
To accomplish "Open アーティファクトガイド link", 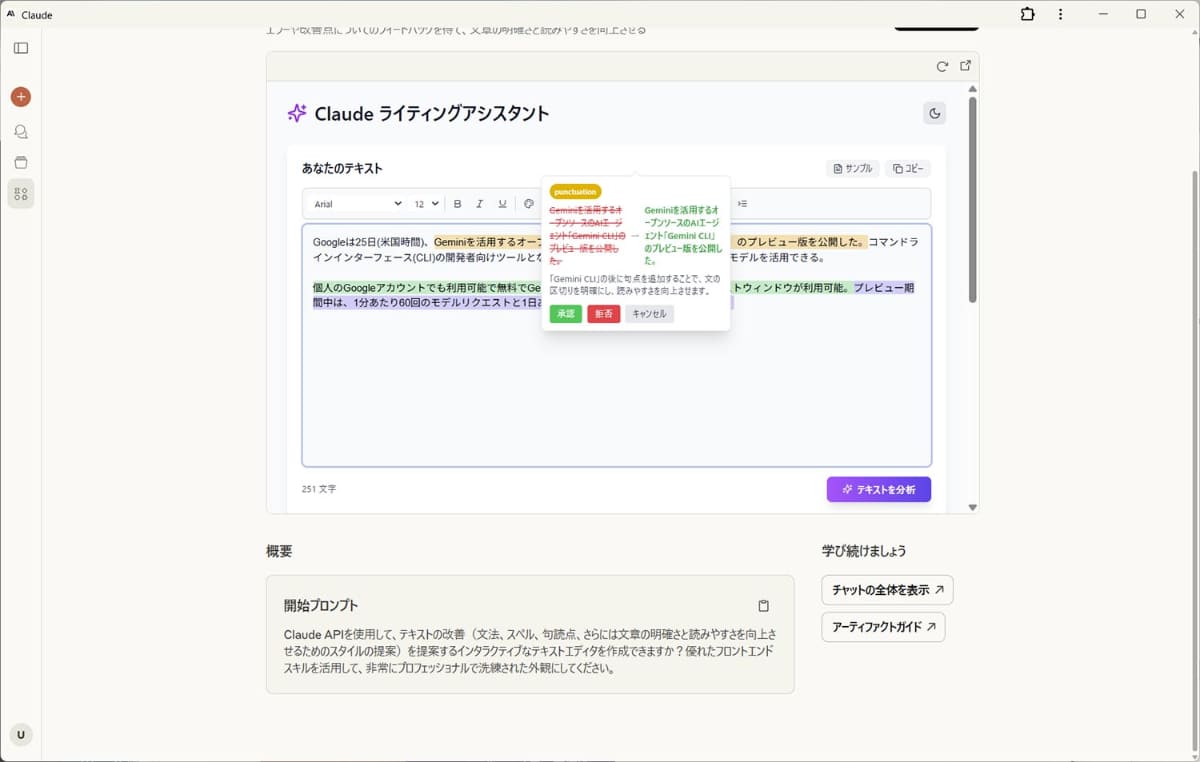I will (x=883, y=627).
